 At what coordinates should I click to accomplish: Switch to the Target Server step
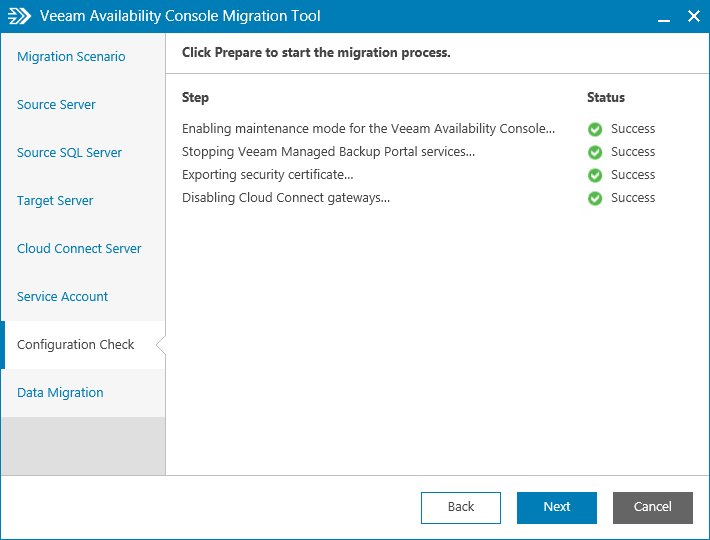[x=55, y=201]
